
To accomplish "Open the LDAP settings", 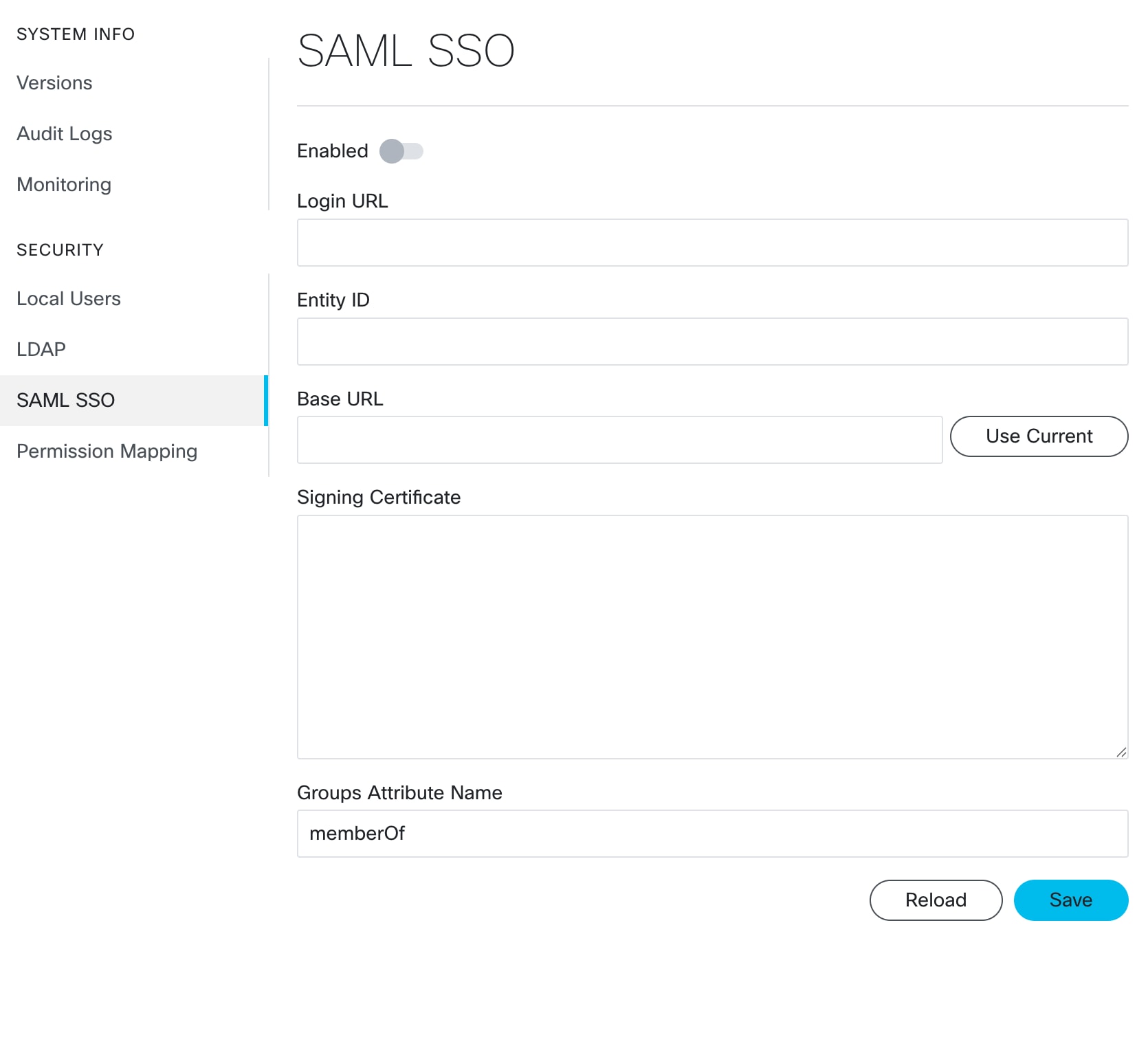I will click(x=41, y=349).
